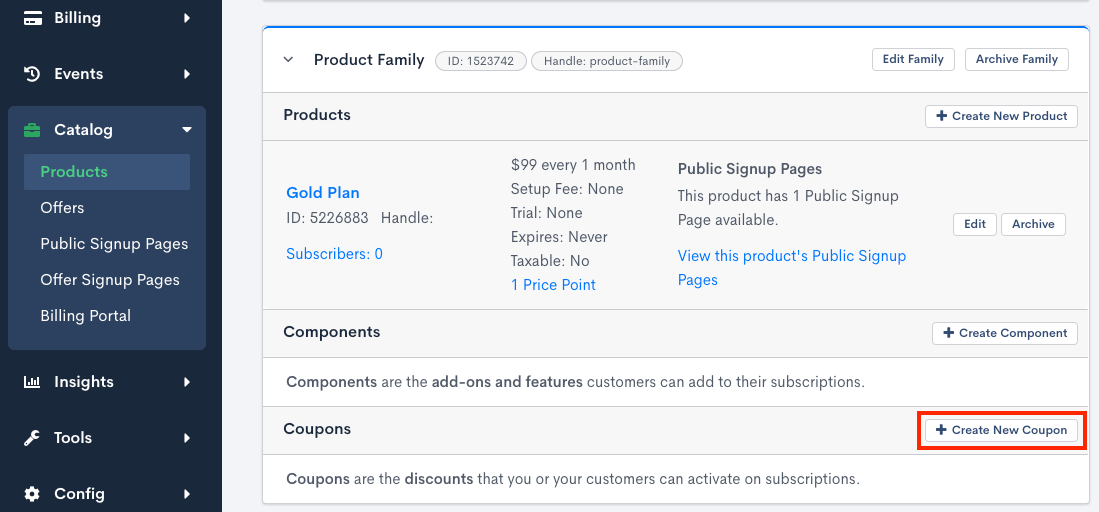Open Billing Portal from sidebar
Viewport: 1099px width, 512px height.
point(85,316)
